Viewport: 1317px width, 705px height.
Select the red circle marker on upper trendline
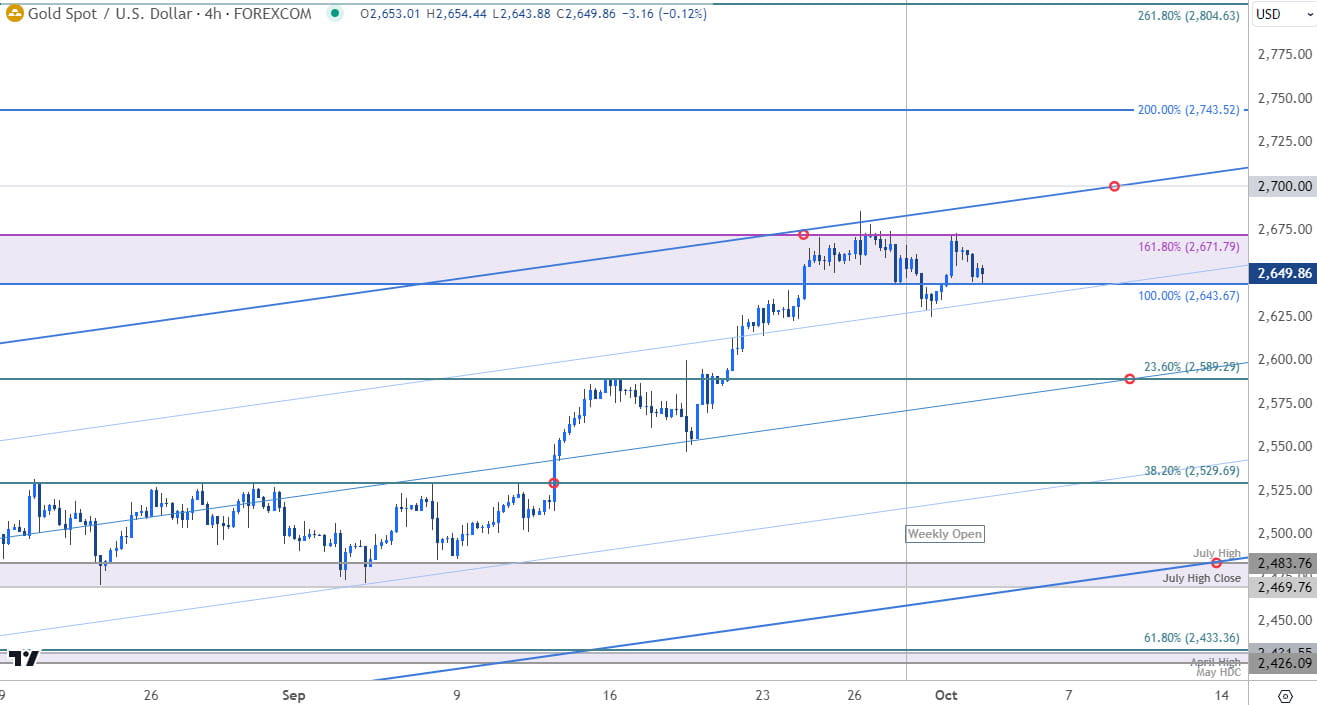[1113, 185]
